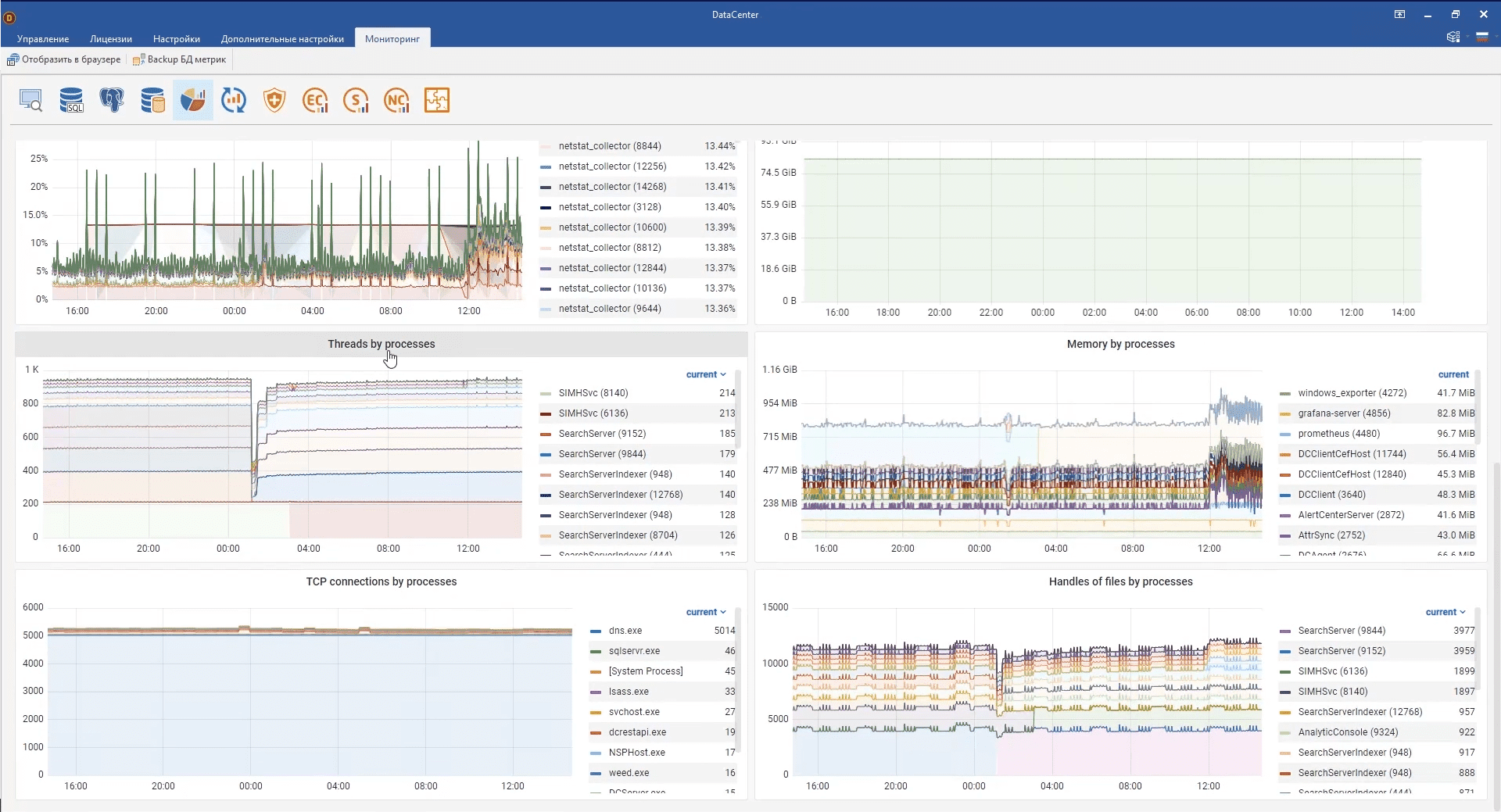Toggle netstat_collector (8844) legend series
Image resolution: width=1501 pixels, height=812 pixels.
point(610,146)
